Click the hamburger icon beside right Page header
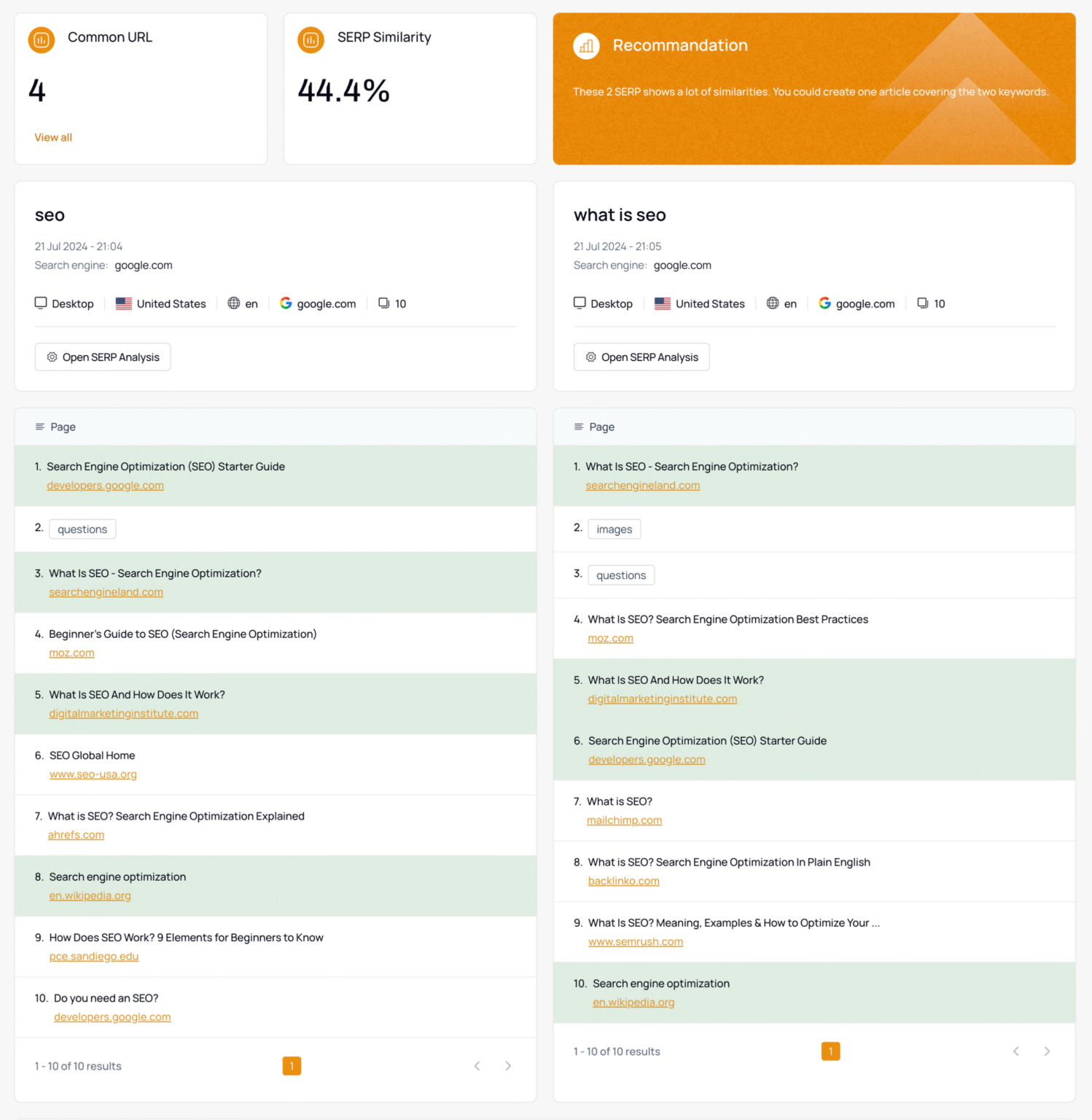The width and height of the screenshot is (1092, 1120). tap(579, 427)
